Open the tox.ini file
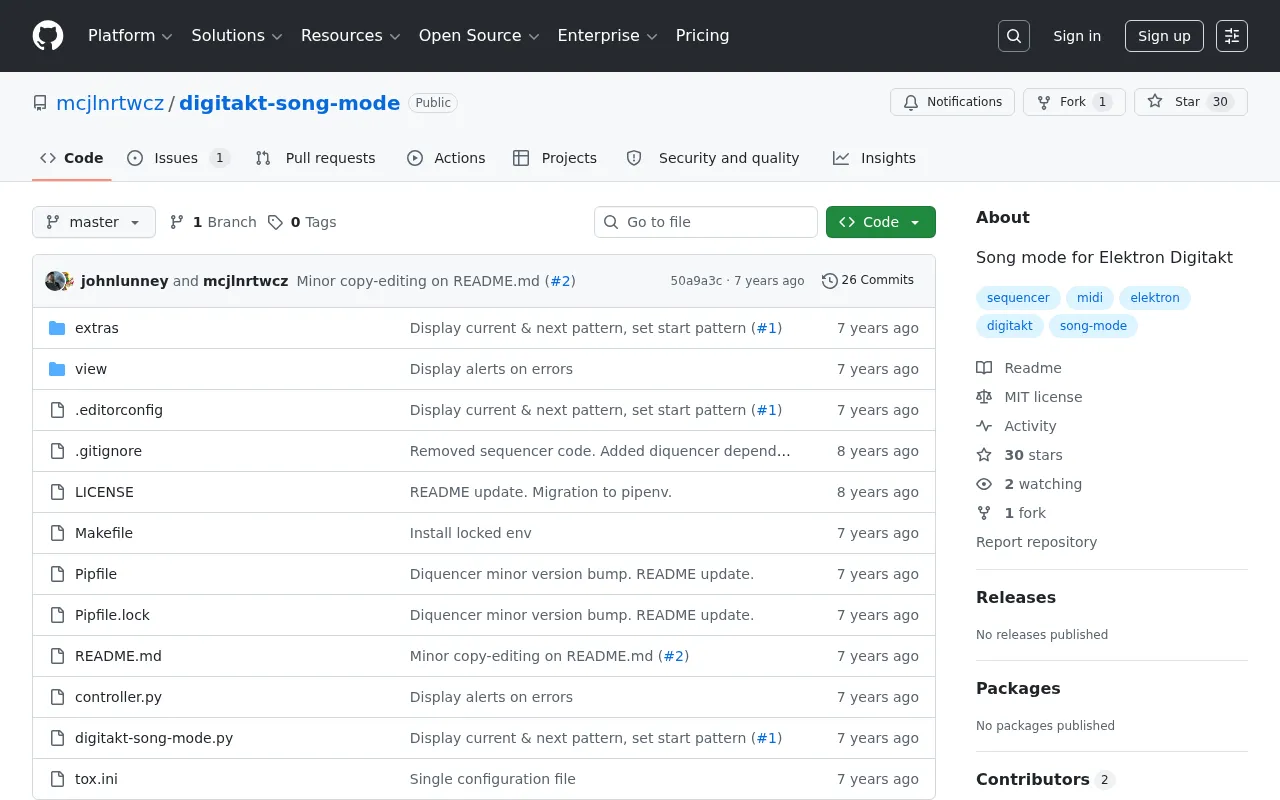Viewport: 1280px width, 800px height. tap(96, 779)
